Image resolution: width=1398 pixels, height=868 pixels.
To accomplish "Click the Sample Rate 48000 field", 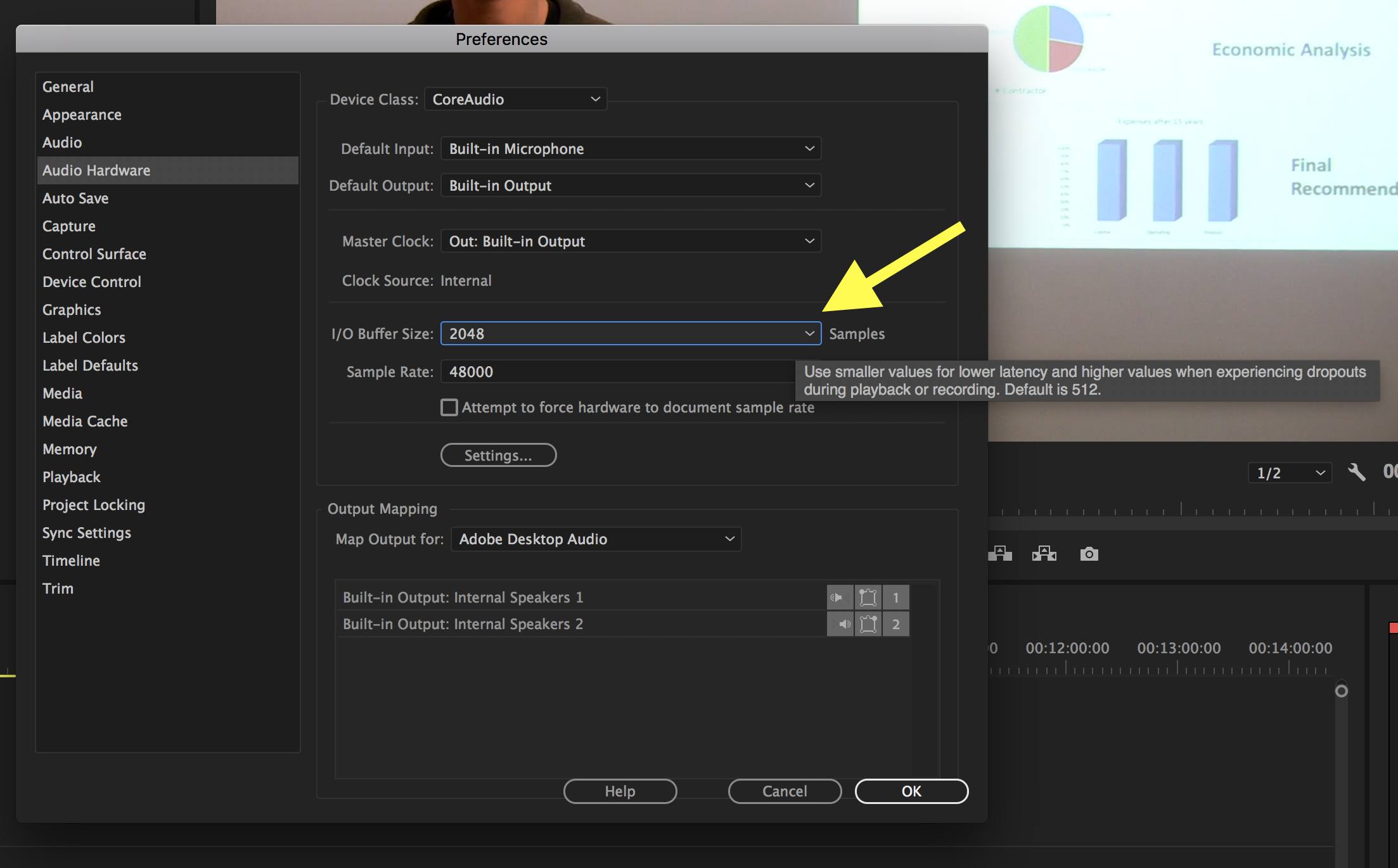I will (x=618, y=372).
